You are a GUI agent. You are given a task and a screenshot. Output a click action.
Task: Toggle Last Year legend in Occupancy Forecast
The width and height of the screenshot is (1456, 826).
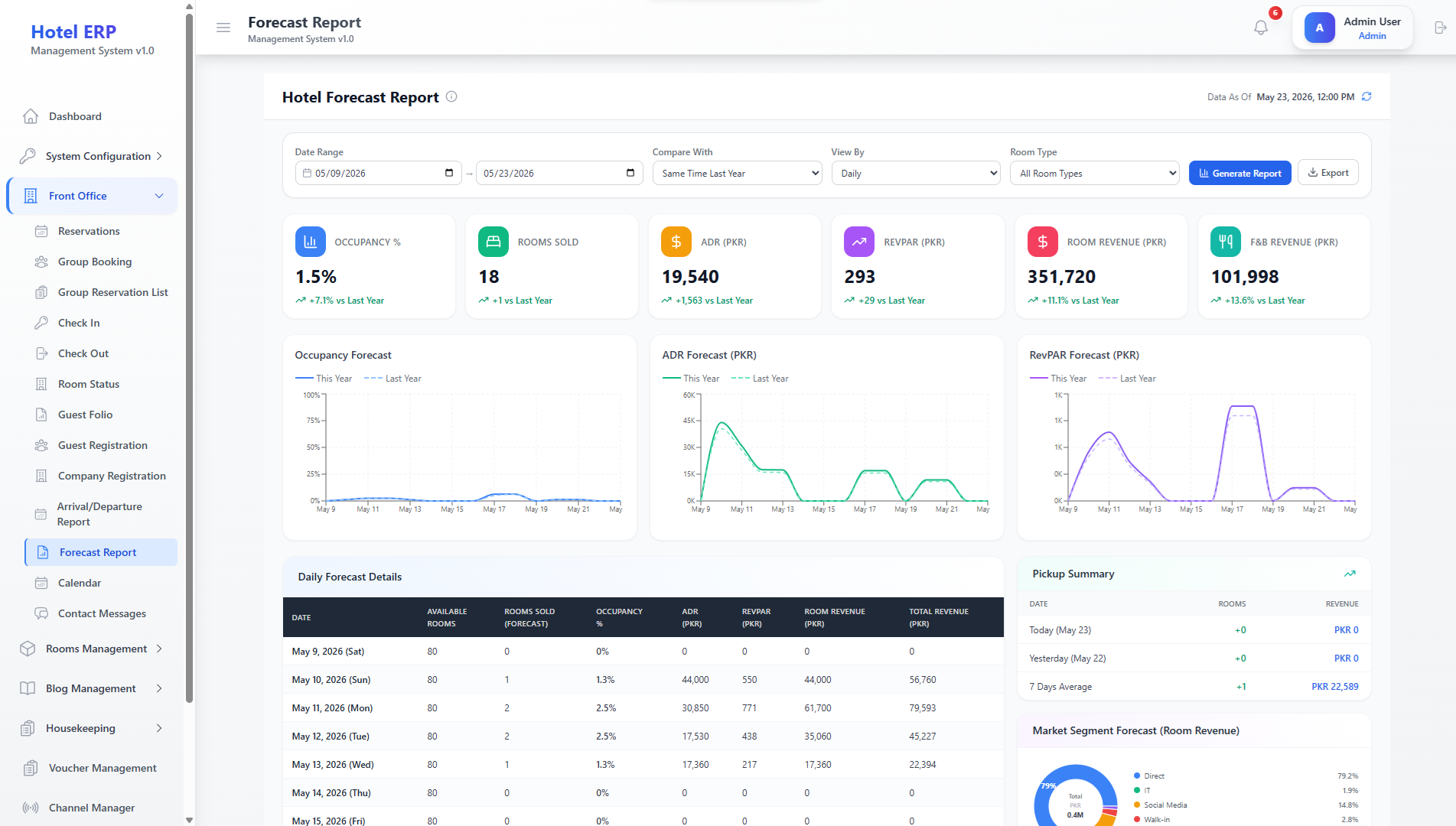(x=393, y=379)
